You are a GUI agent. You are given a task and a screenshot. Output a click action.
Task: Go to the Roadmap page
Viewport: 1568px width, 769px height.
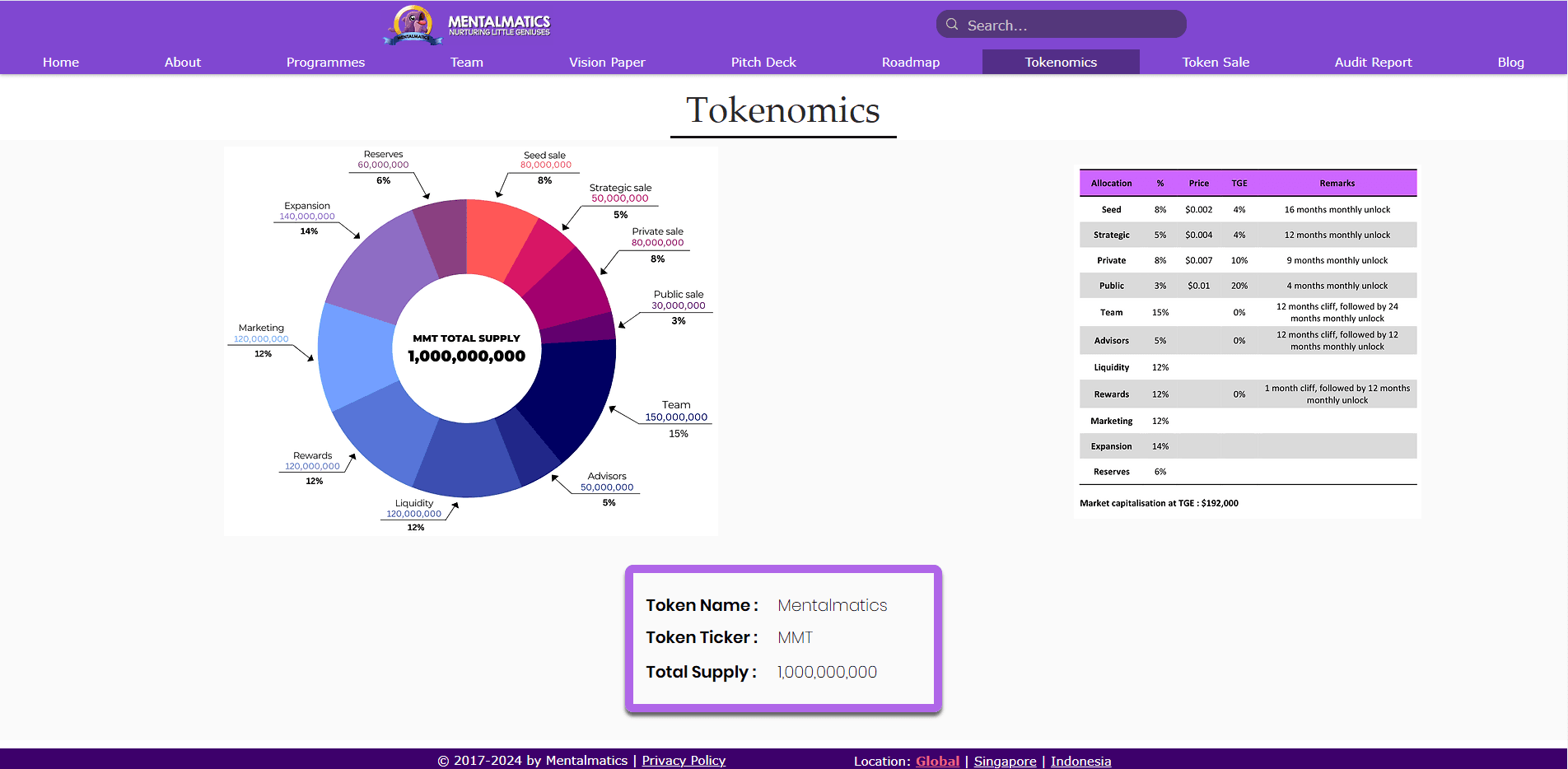pos(911,63)
